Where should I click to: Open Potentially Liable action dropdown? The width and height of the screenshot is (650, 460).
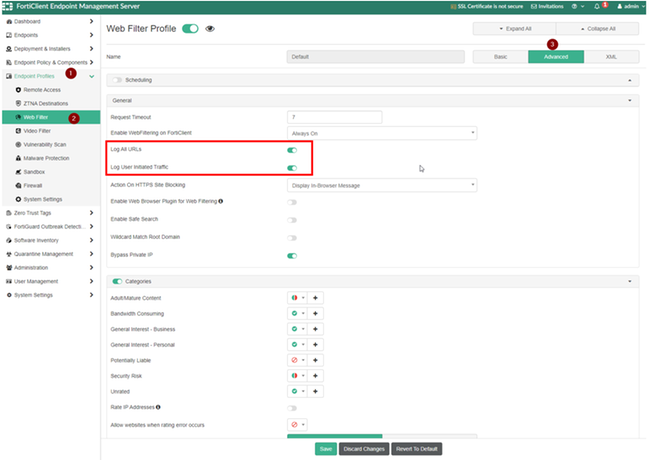click(x=297, y=360)
